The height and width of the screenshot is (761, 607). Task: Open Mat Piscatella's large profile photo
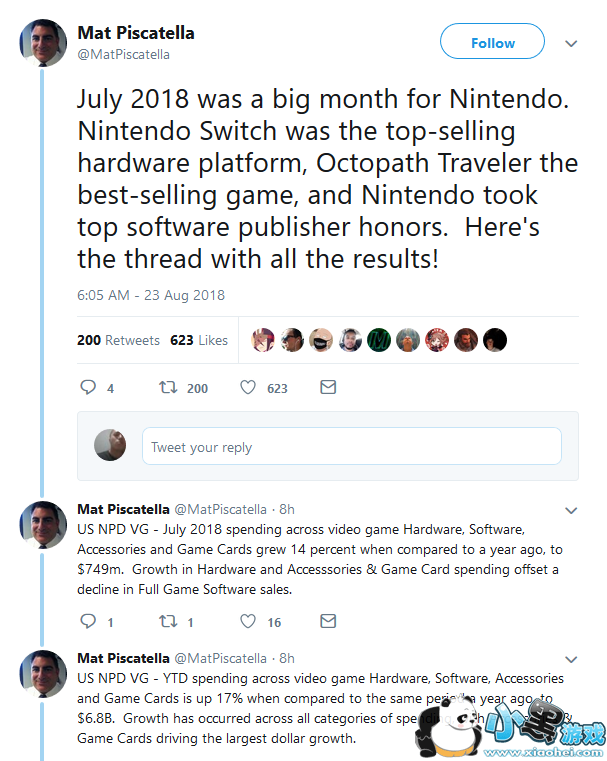[x=44, y=43]
